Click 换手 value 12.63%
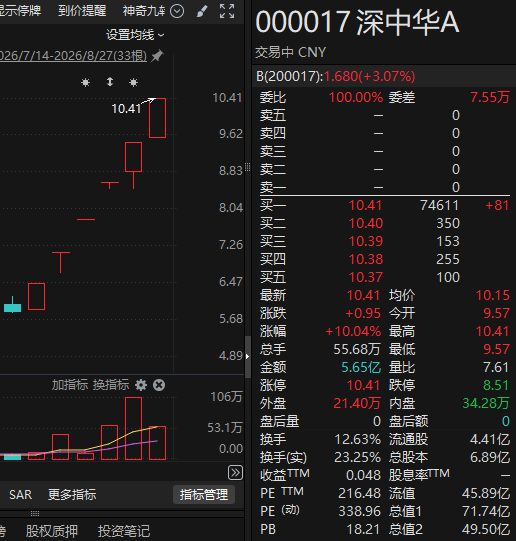This screenshot has height=541, width=516. pos(358,440)
